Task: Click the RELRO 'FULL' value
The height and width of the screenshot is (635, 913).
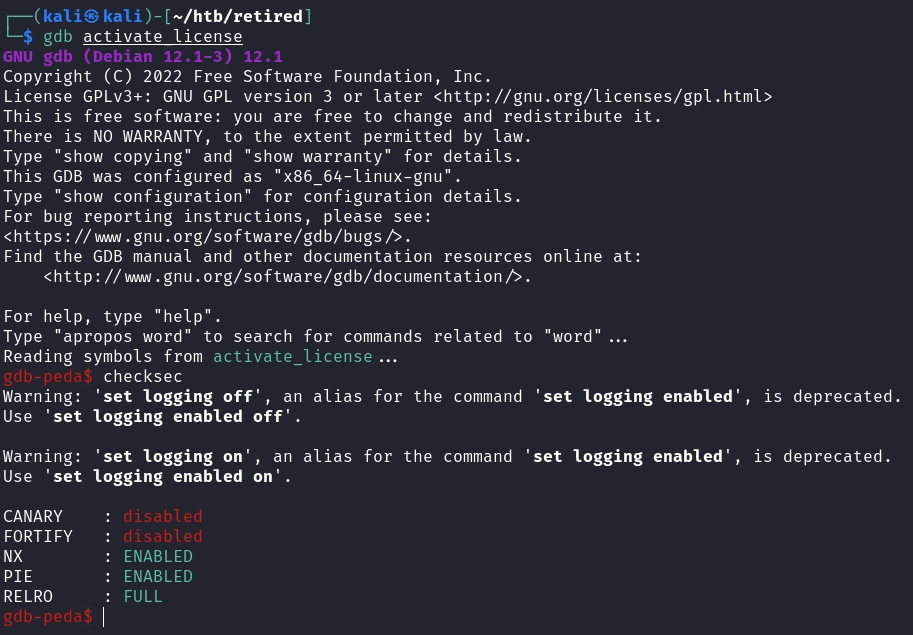Action: (142, 597)
